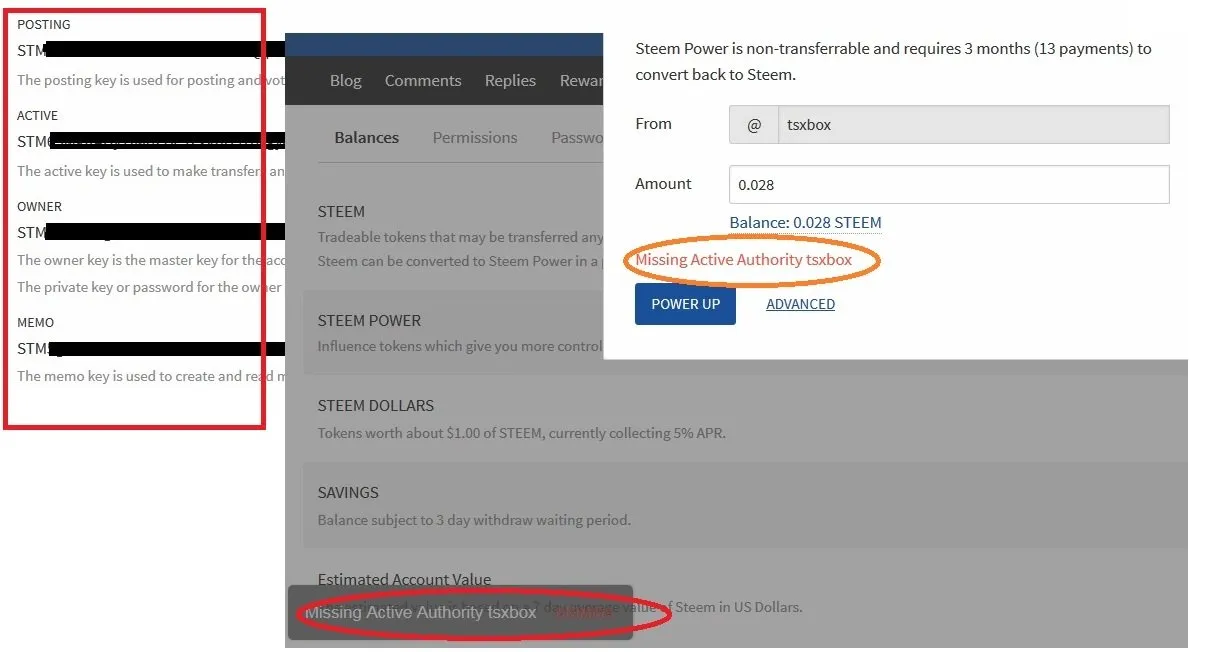Click the Balance: 0.028 STEEM link
The width and height of the screenshot is (1215, 652).
tap(805, 222)
